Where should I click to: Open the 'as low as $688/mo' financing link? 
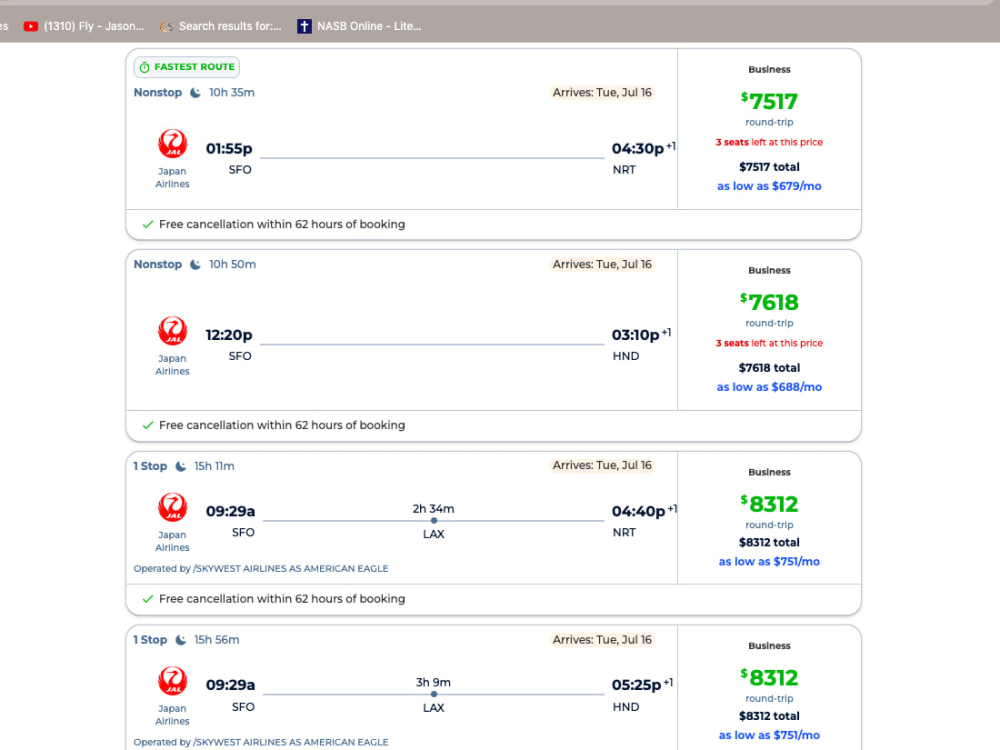point(769,387)
